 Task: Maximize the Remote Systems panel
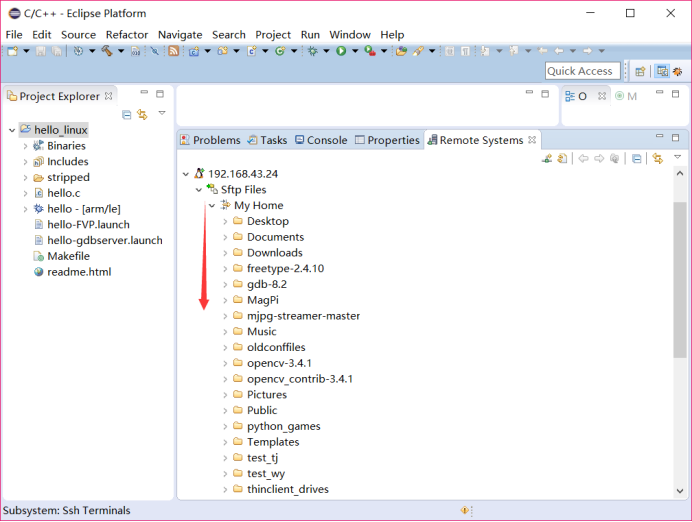pos(676,138)
